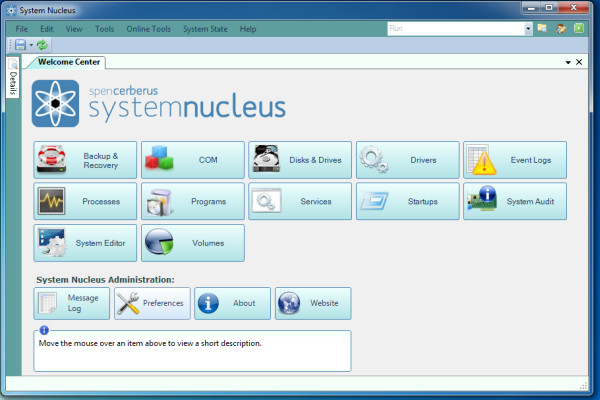Click the Services button label

(316, 201)
